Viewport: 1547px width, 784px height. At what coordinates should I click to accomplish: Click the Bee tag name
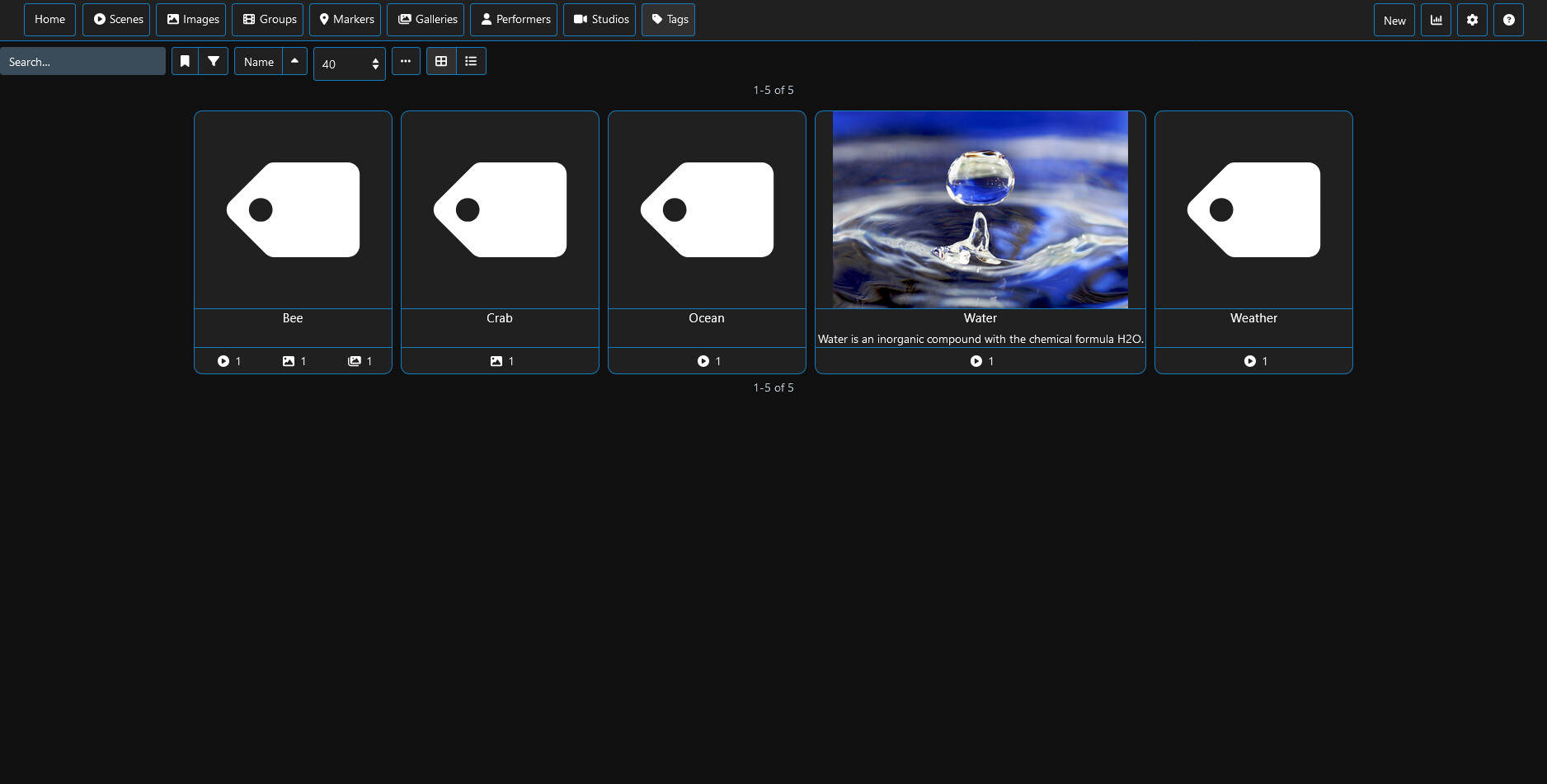(293, 318)
